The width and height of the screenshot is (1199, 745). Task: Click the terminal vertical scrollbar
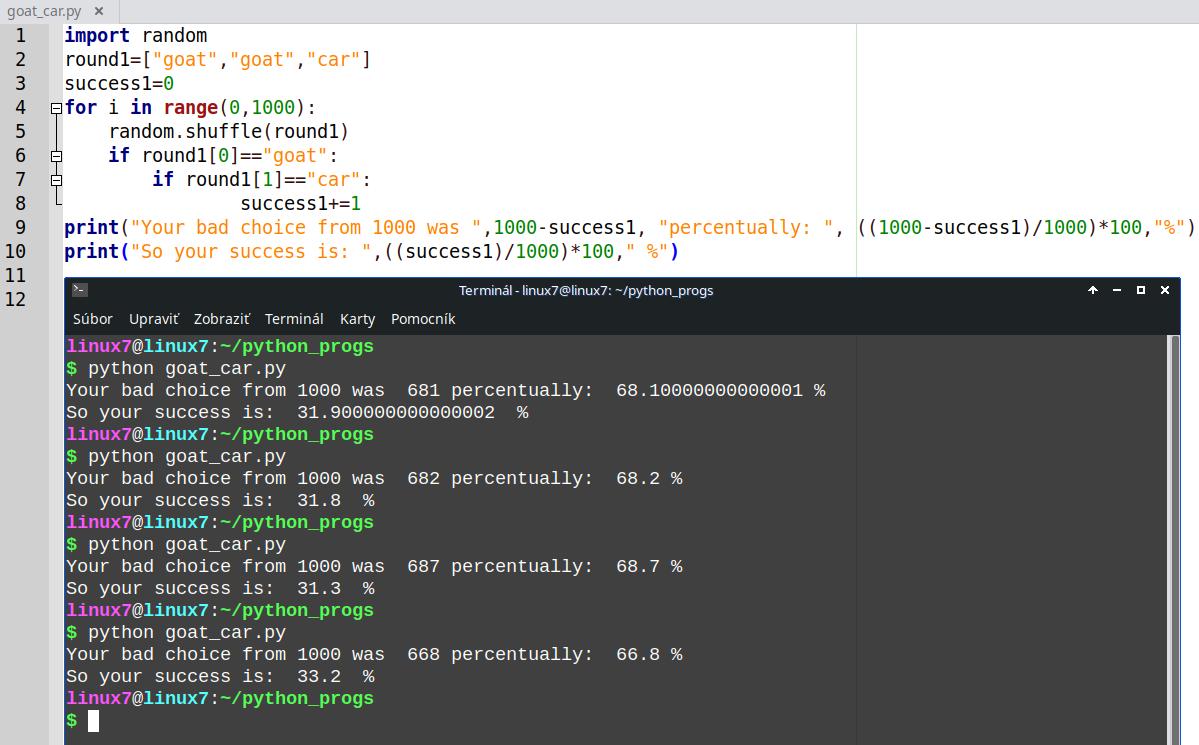(1173, 540)
